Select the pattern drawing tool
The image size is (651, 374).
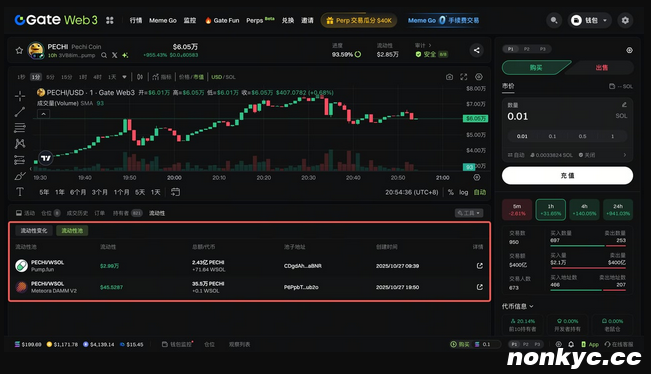tap(20, 144)
